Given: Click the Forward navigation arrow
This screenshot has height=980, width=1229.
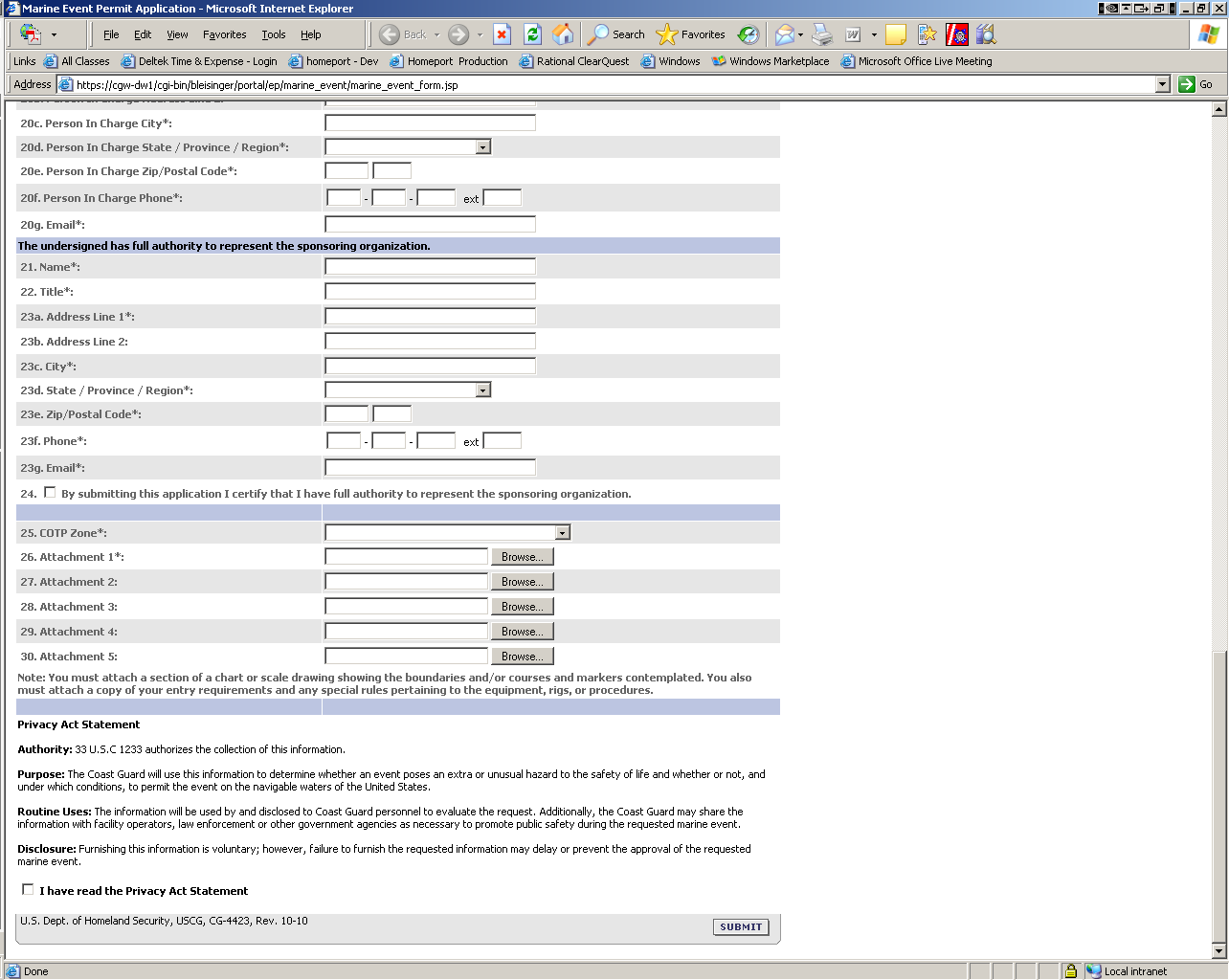Looking at the screenshot, I should [x=458, y=34].
